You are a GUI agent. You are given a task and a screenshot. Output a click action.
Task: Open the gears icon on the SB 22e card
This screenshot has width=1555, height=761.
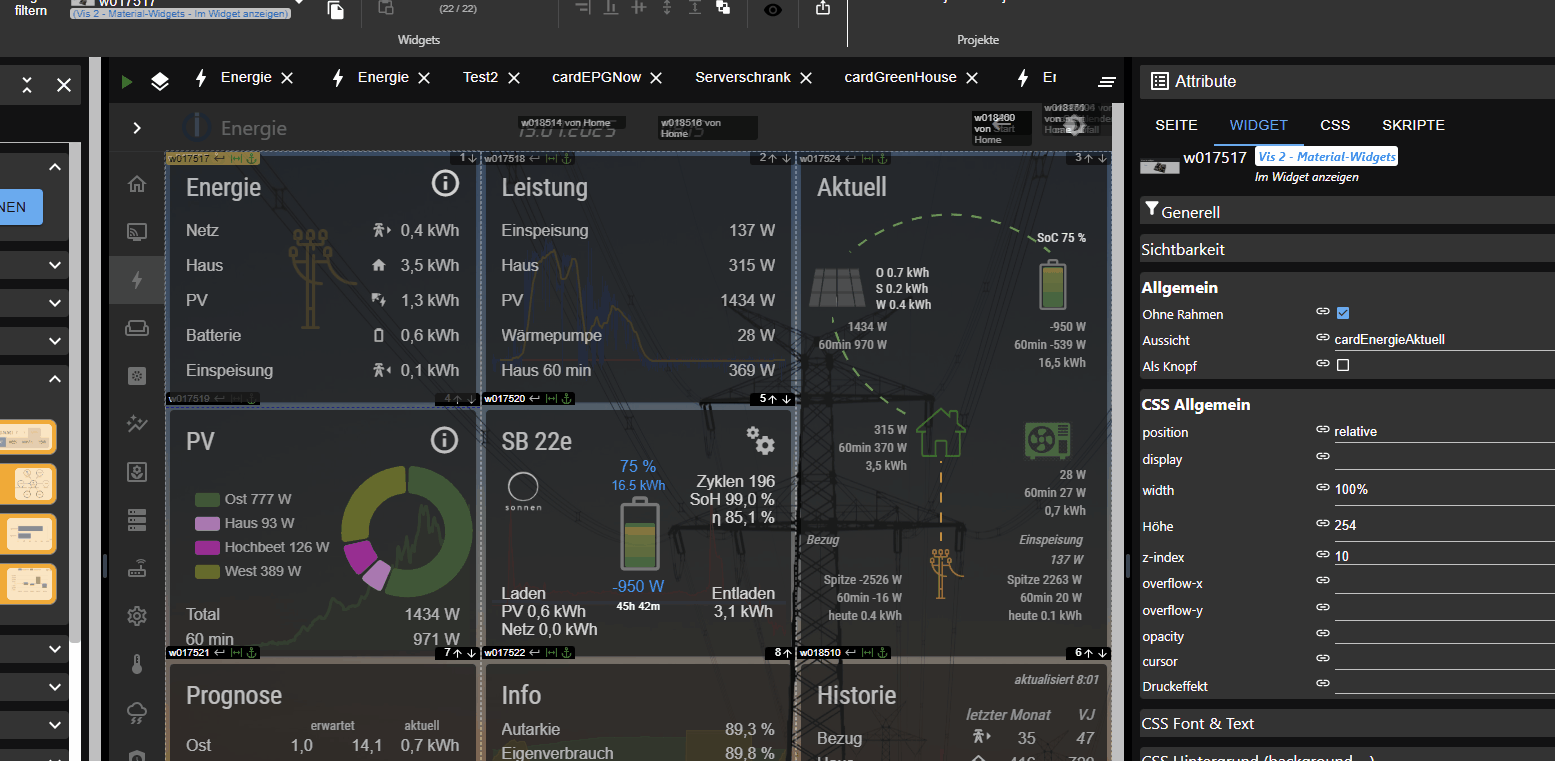[x=760, y=439]
